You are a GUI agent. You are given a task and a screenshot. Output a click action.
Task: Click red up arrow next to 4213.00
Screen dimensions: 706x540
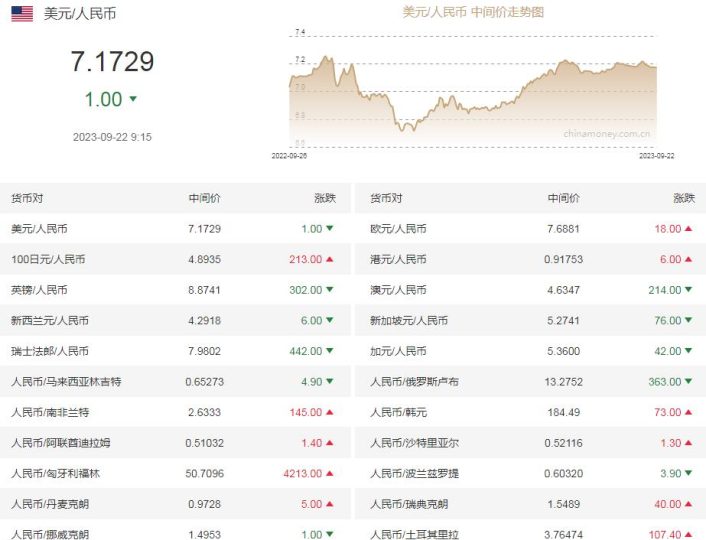(x=330, y=473)
